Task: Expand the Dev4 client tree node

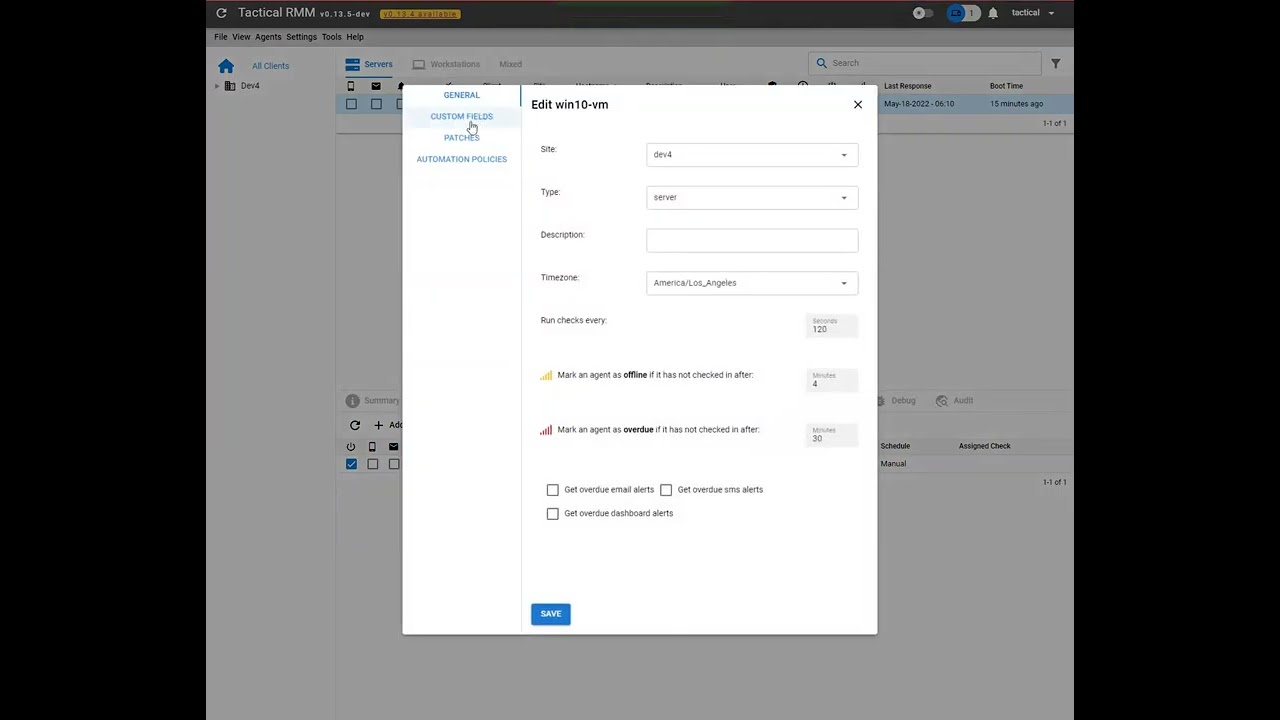Action: (x=217, y=86)
